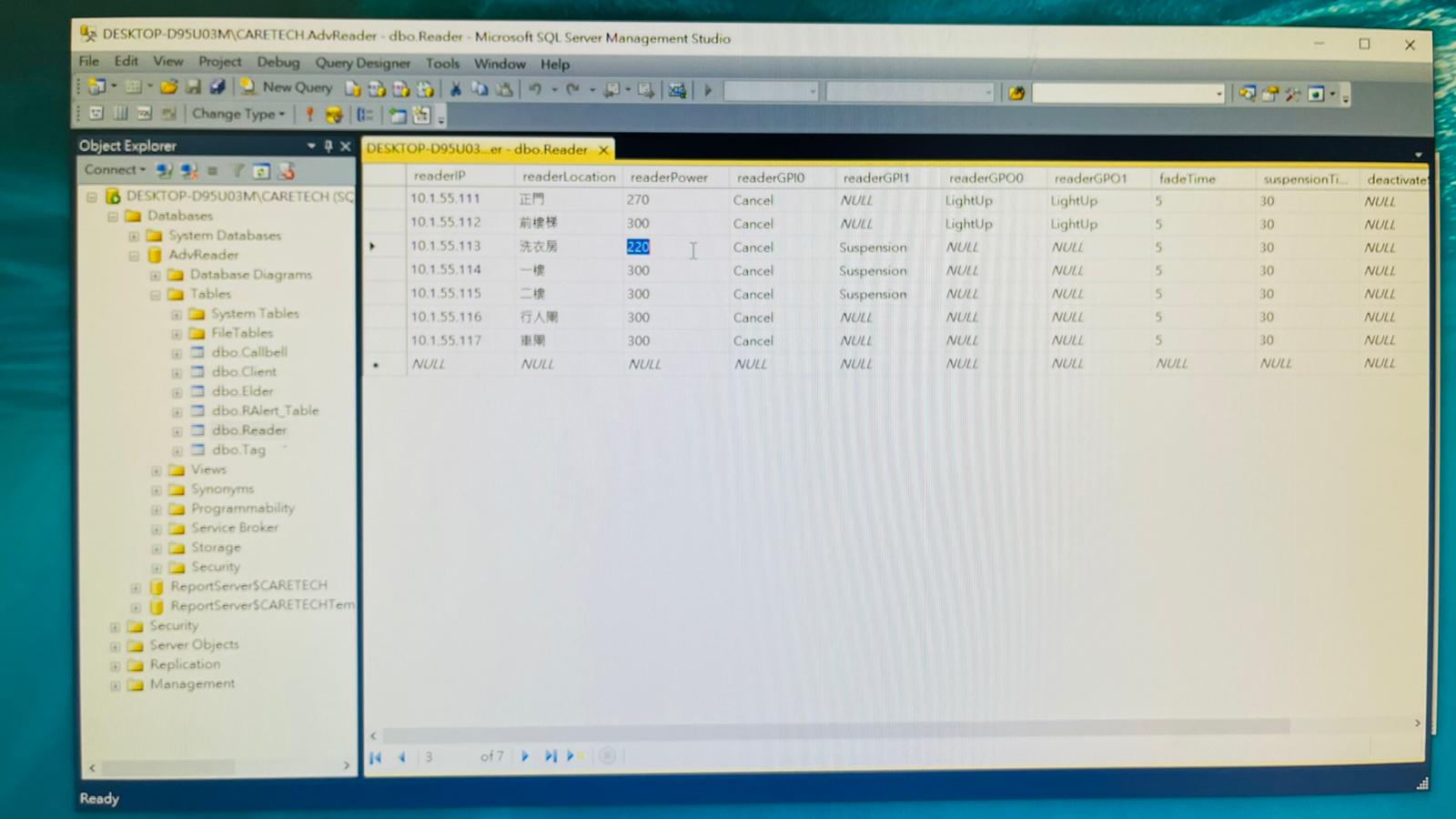Click the Open File folder icon

click(168, 87)
